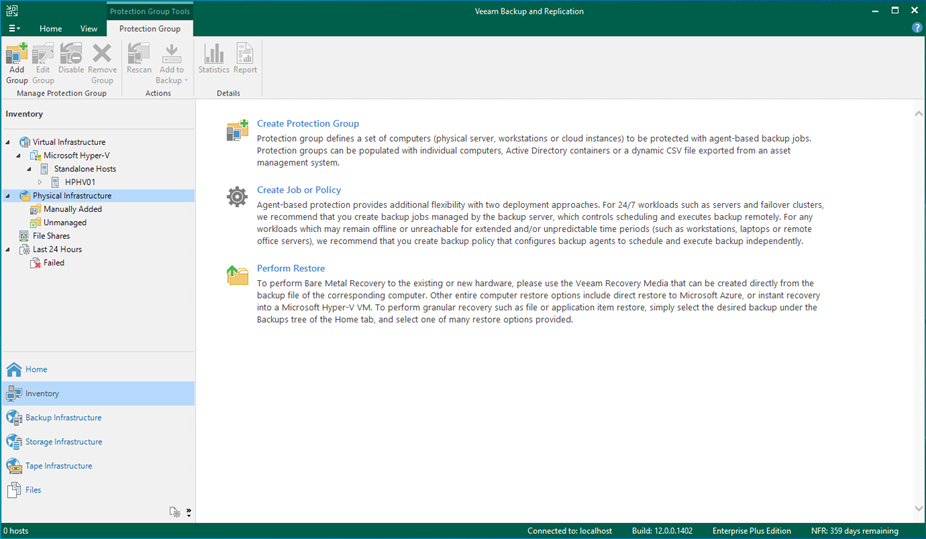The width and height of the screenshot is (926, 539).
Task: Click the Connected to: localhost status text
Action: tap(569, 531)
